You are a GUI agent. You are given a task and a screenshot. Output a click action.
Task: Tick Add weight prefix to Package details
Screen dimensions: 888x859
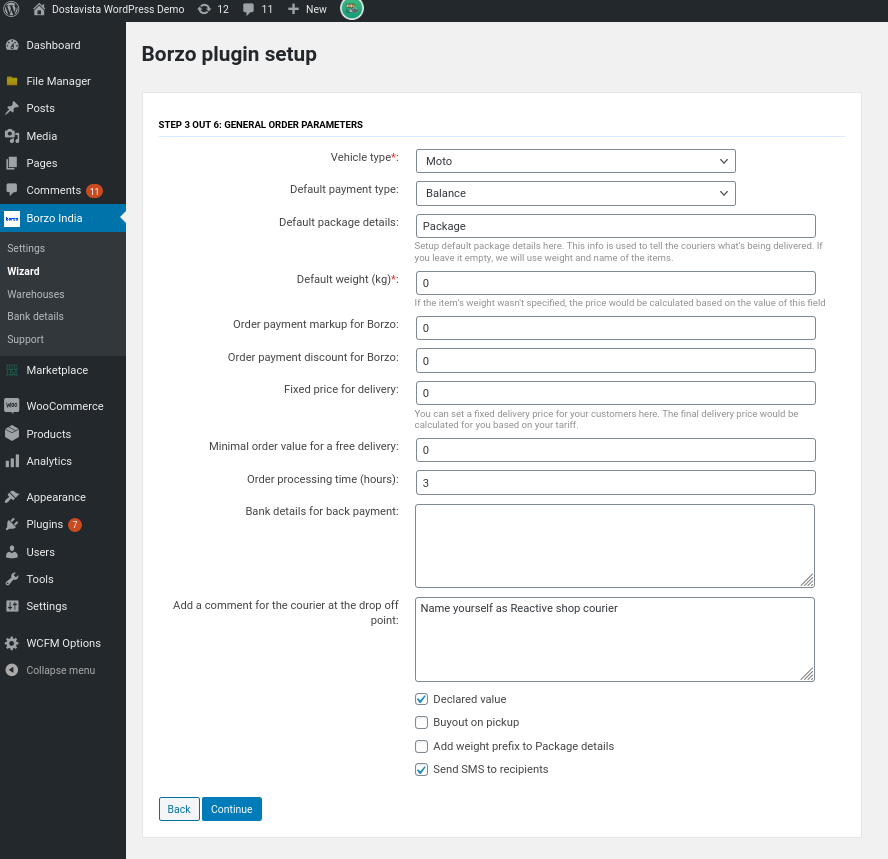pos(421,746)
